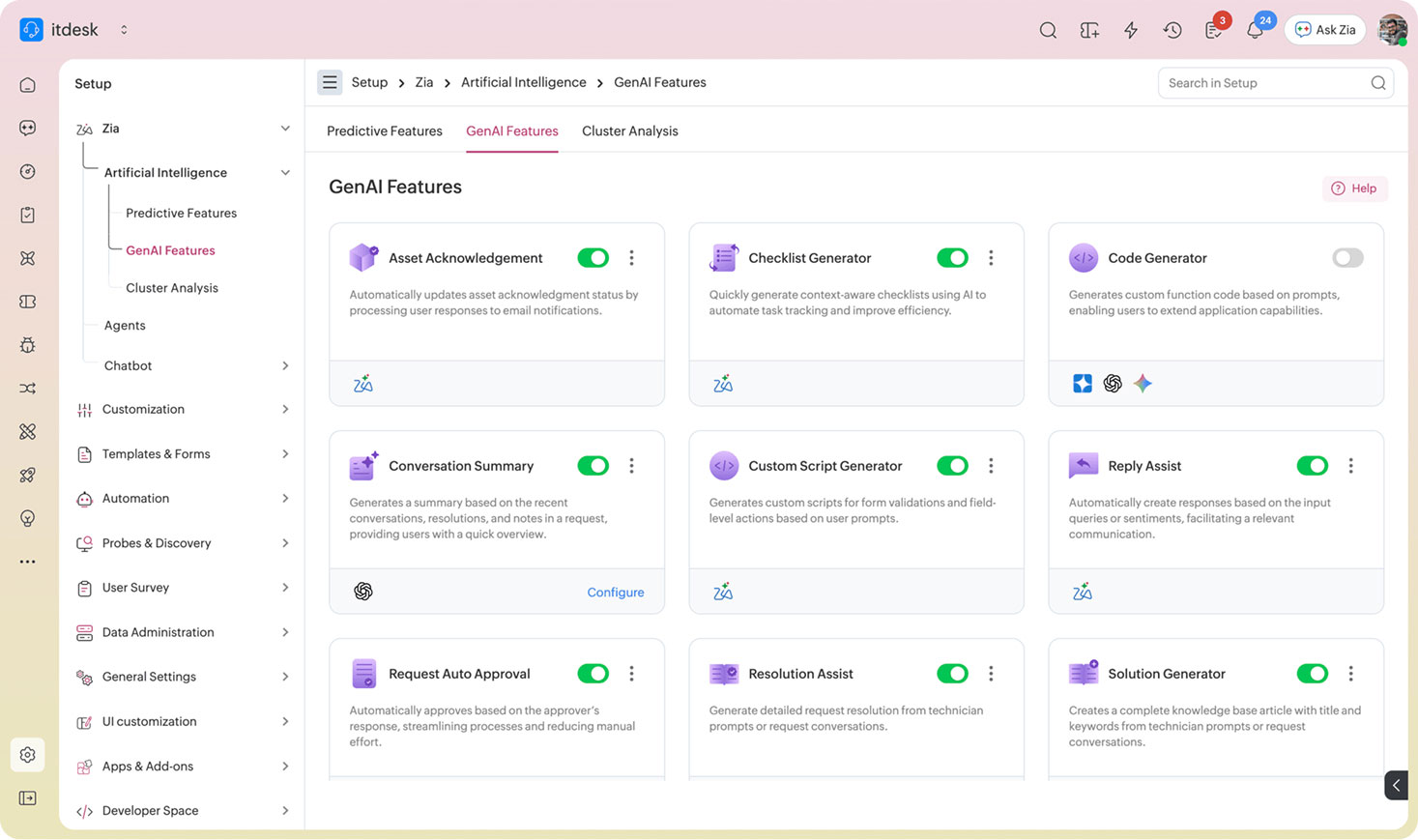Go to the Home icon in left rail

[x=27, y=85]
